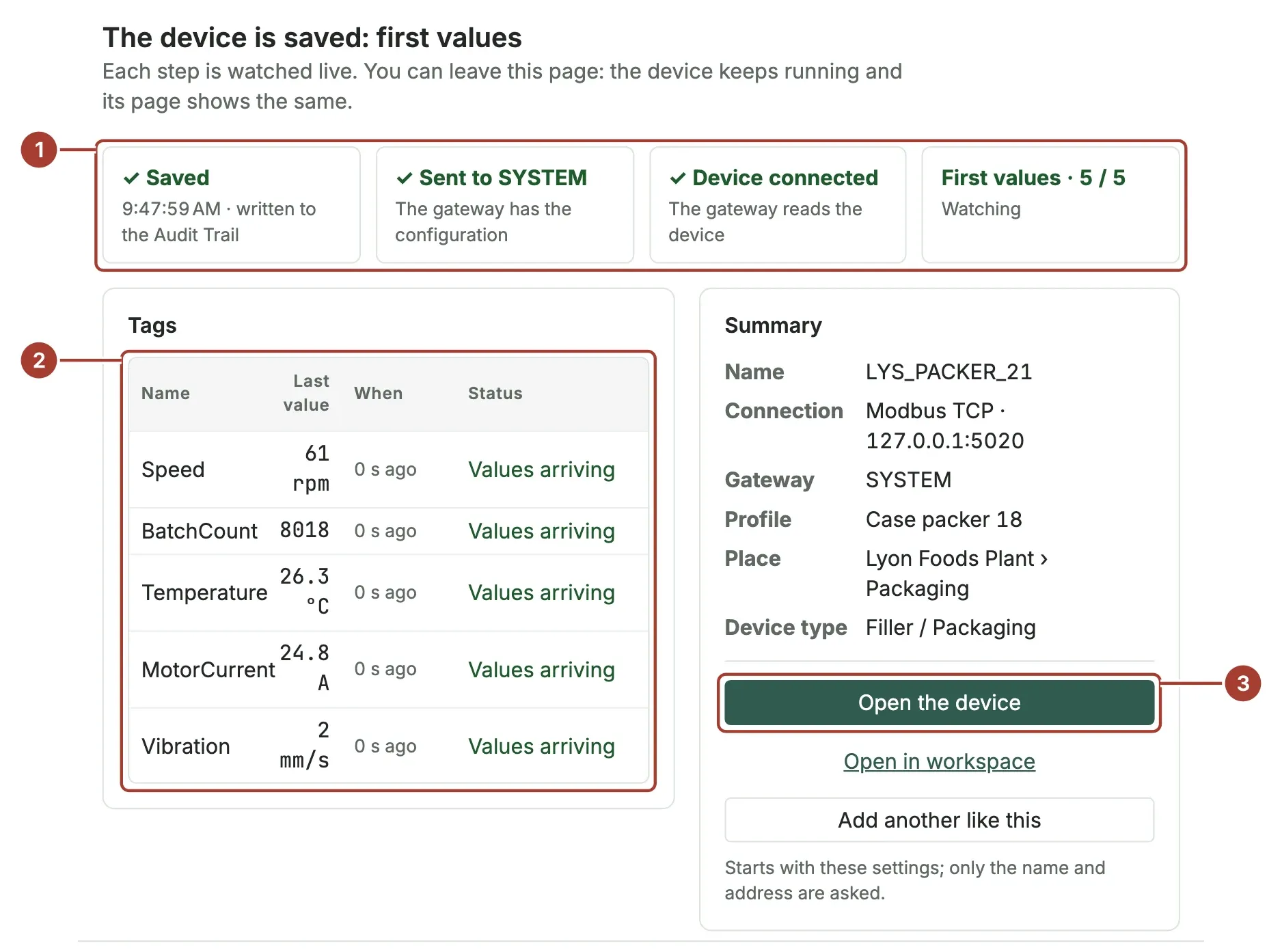Click the Name column header in Tags

pyautogui.click(x=165, y=393)
